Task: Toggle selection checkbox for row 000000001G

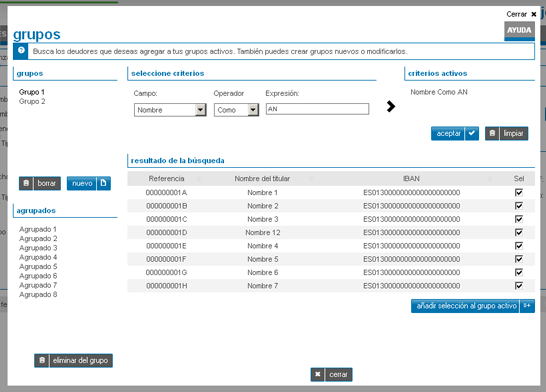Action: tap(519, 272)
